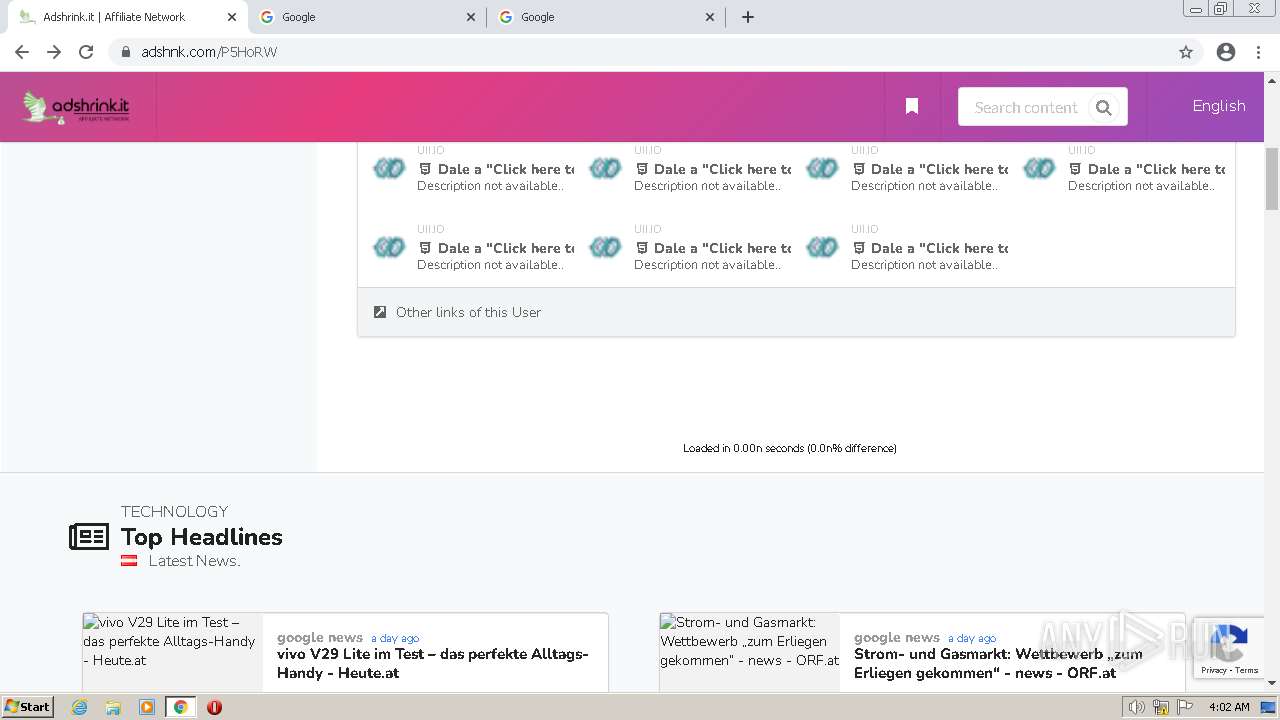Open vivo V29 Lite news headline

433,663
